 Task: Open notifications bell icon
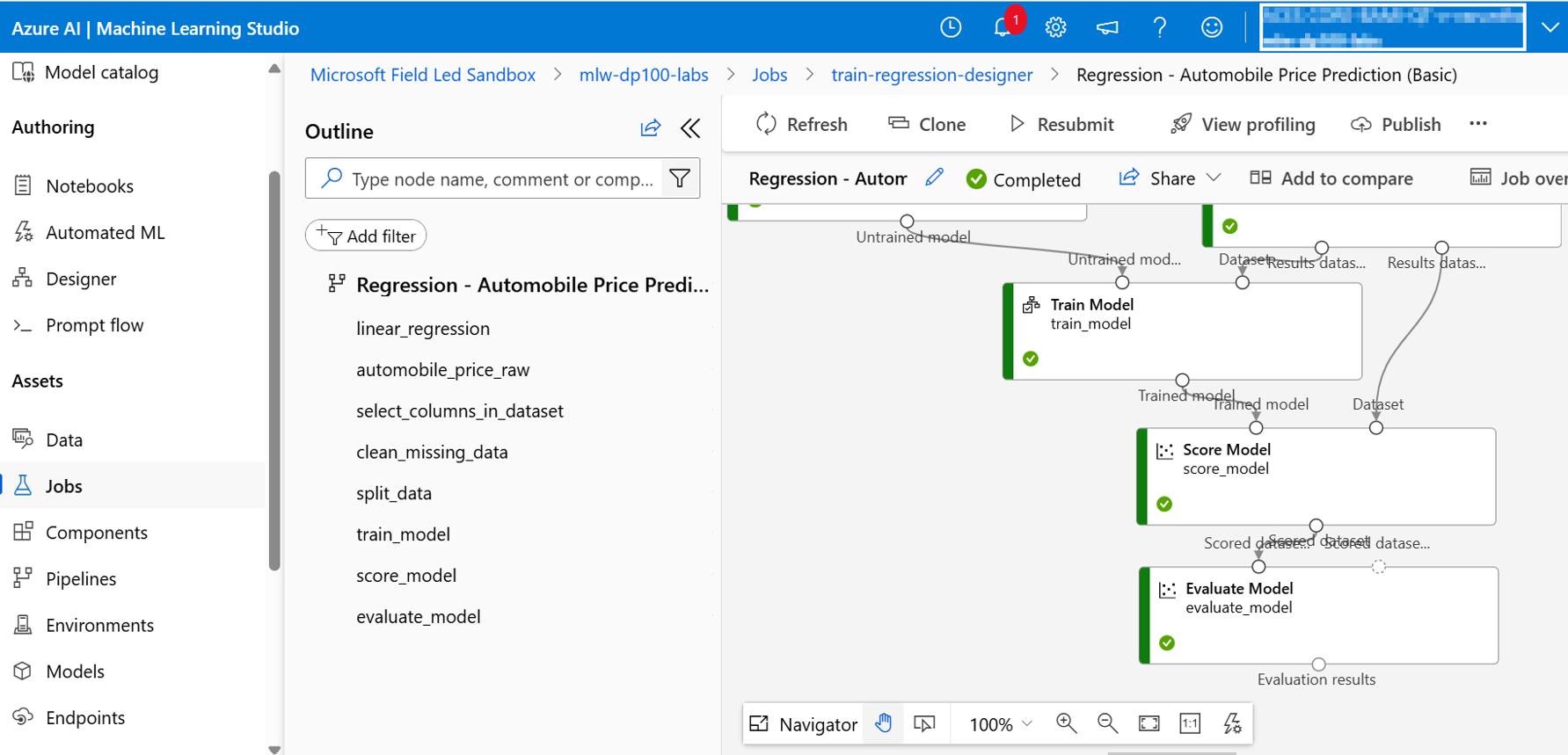[1003, 27]
